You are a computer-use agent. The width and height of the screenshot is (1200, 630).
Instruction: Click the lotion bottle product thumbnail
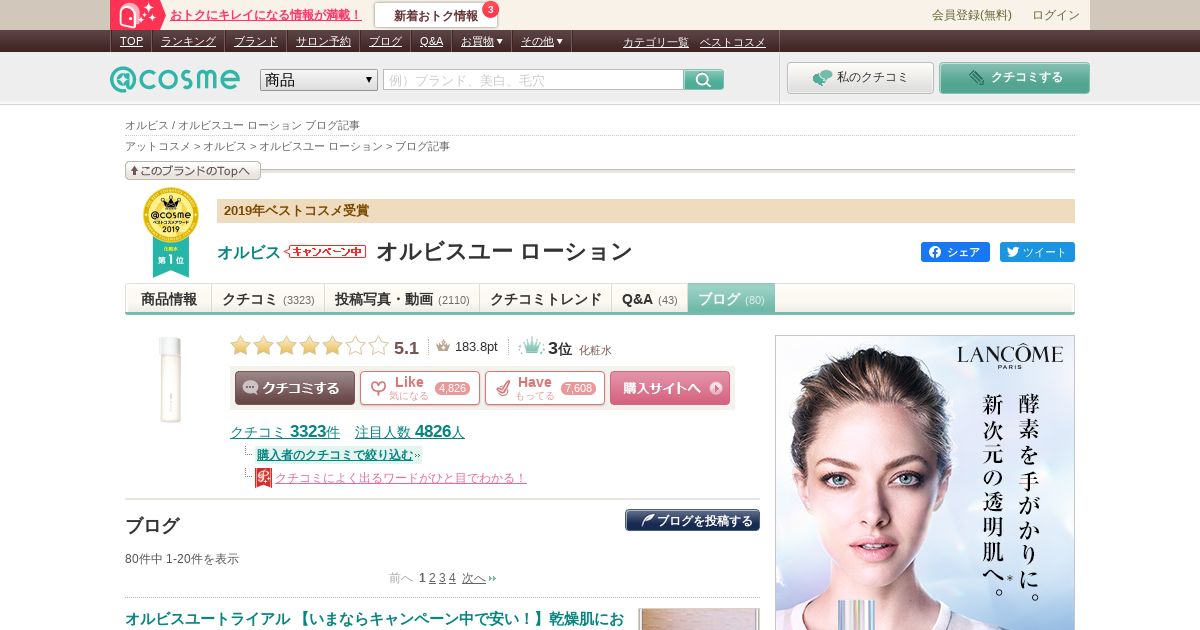pyautogui.click(x=170, y=379)
